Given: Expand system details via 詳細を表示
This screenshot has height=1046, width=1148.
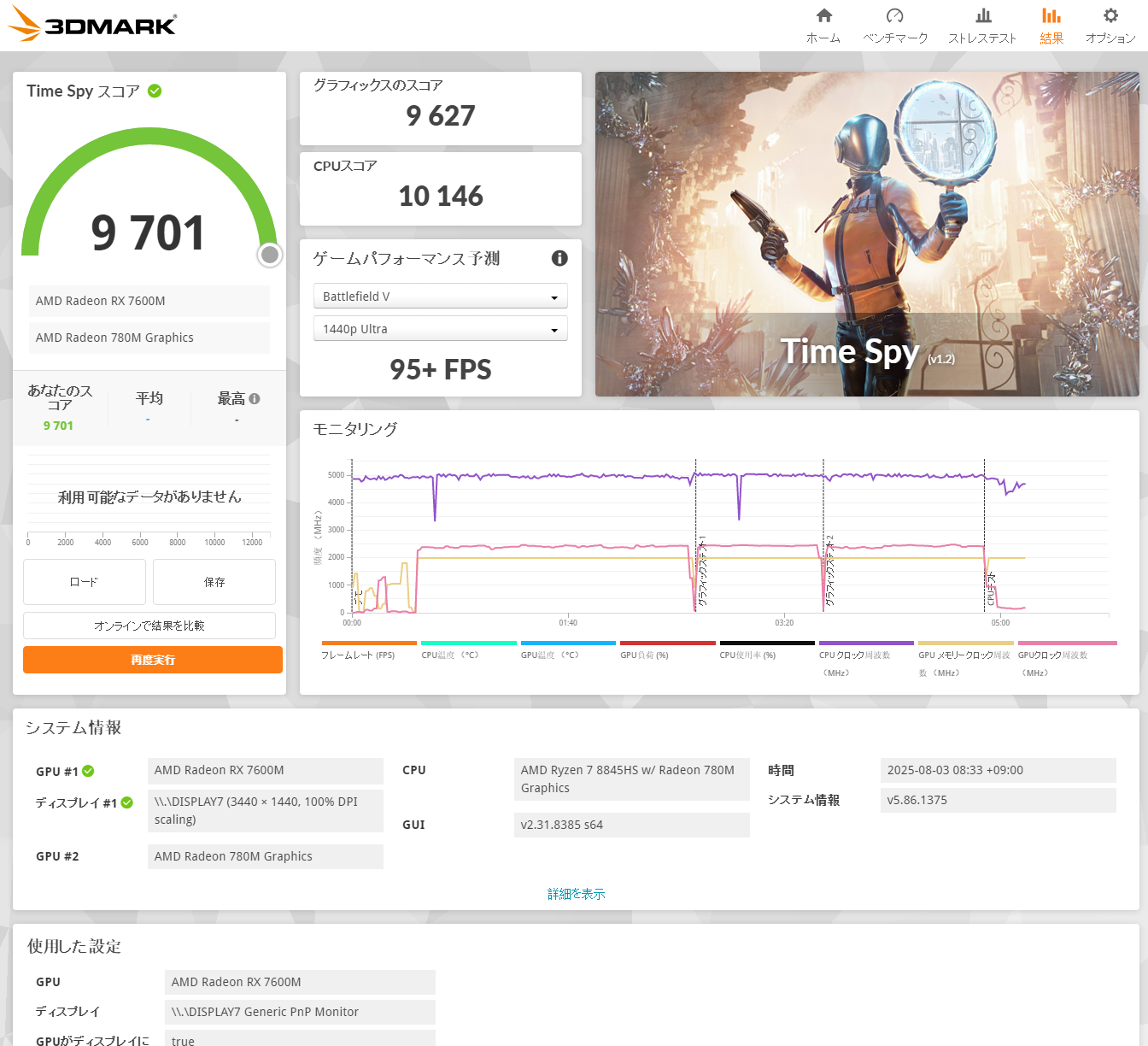Looking at the screenshot, I should click(576, 894).
